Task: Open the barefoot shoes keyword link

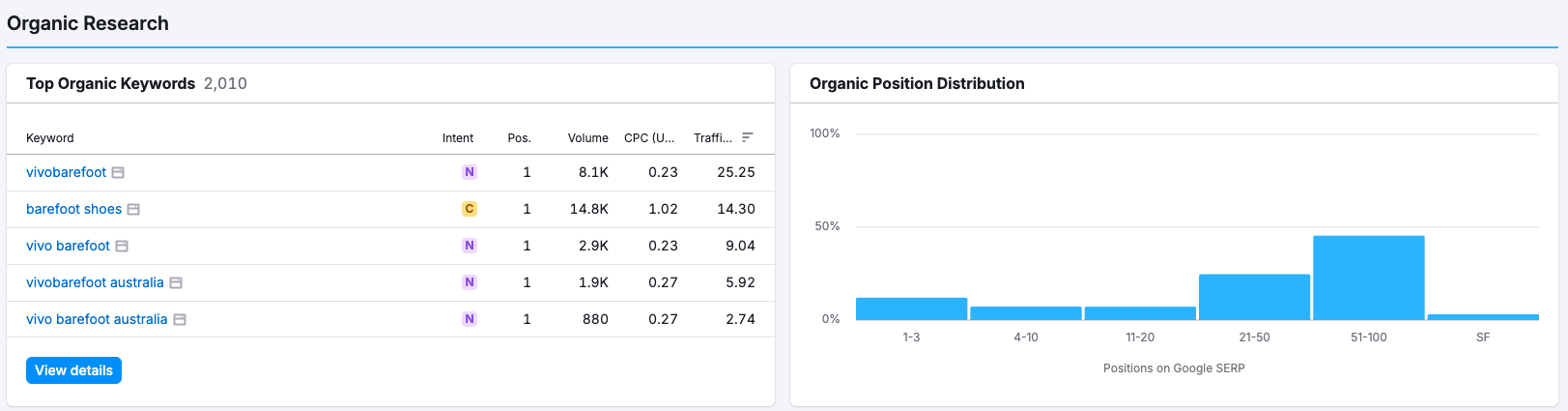Action: point(73,209)
